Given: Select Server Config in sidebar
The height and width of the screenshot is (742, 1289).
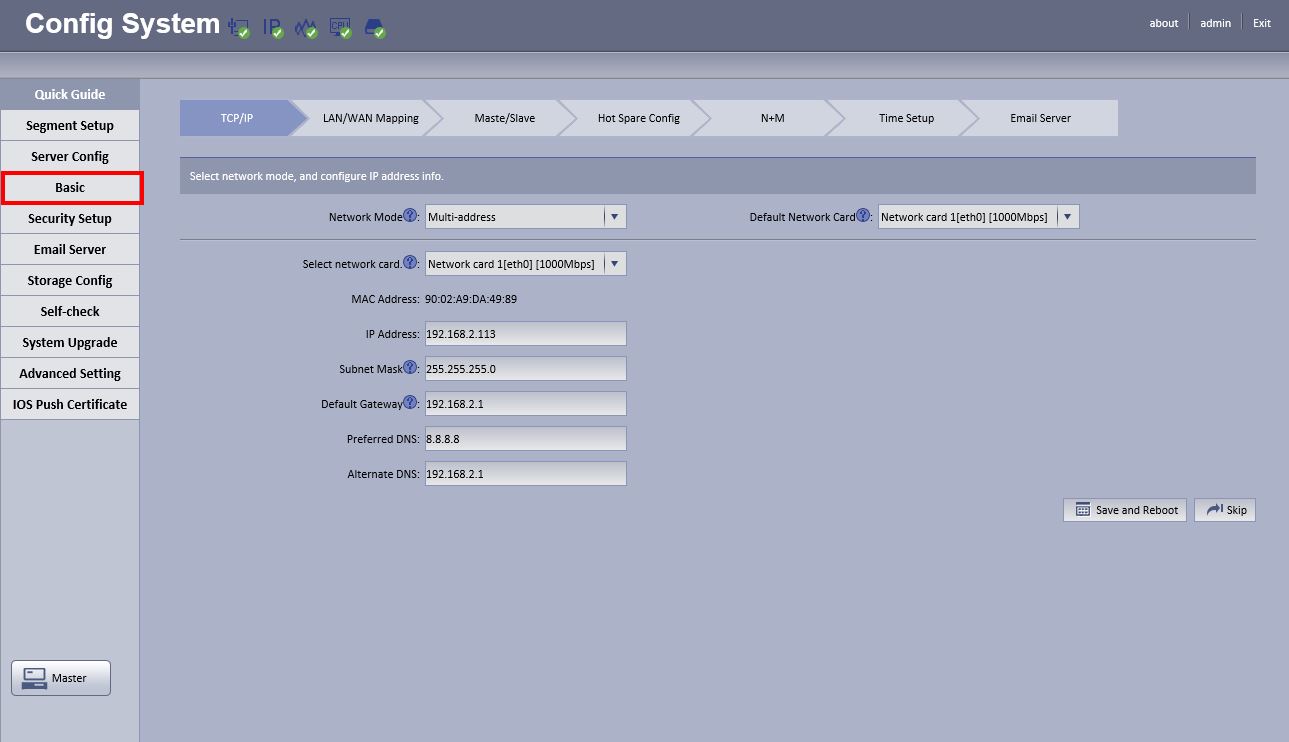Looking at the screenshot, I should [x=70, y=157].
